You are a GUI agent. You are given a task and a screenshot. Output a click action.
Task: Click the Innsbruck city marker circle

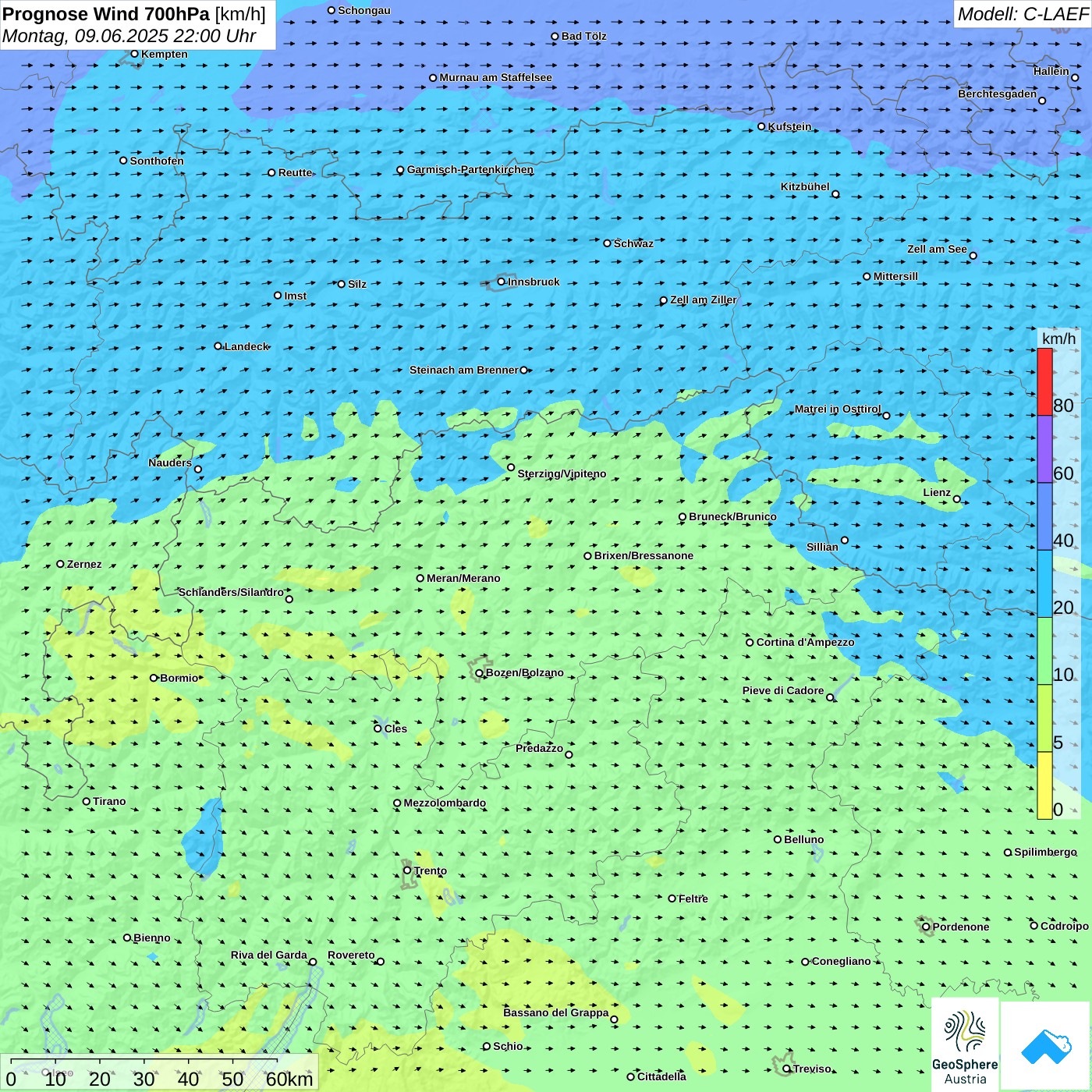tap(502, 282)
